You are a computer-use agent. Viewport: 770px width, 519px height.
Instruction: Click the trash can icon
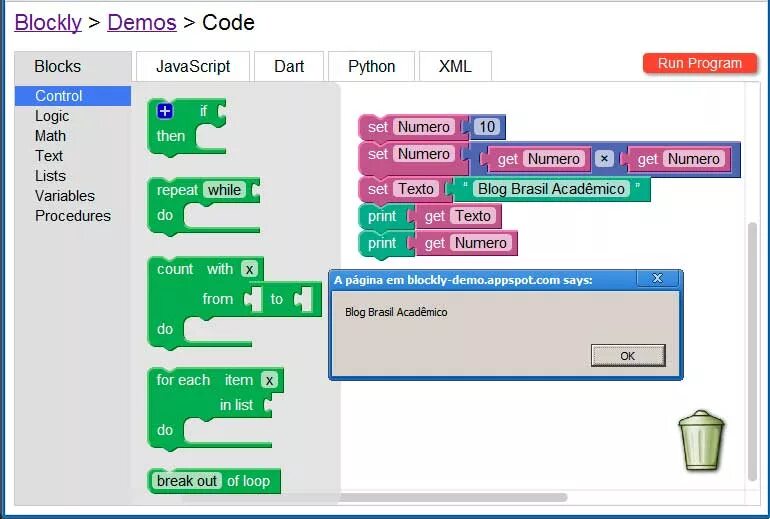[701, 440]
